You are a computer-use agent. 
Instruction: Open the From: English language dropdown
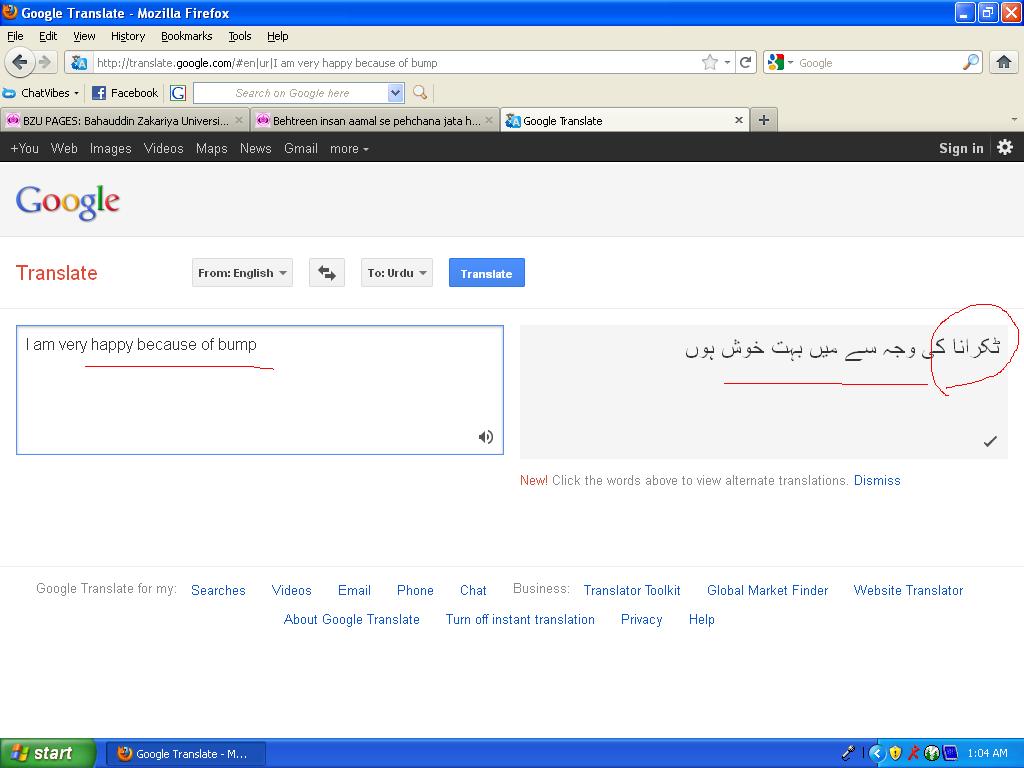[x=242, y=273]
